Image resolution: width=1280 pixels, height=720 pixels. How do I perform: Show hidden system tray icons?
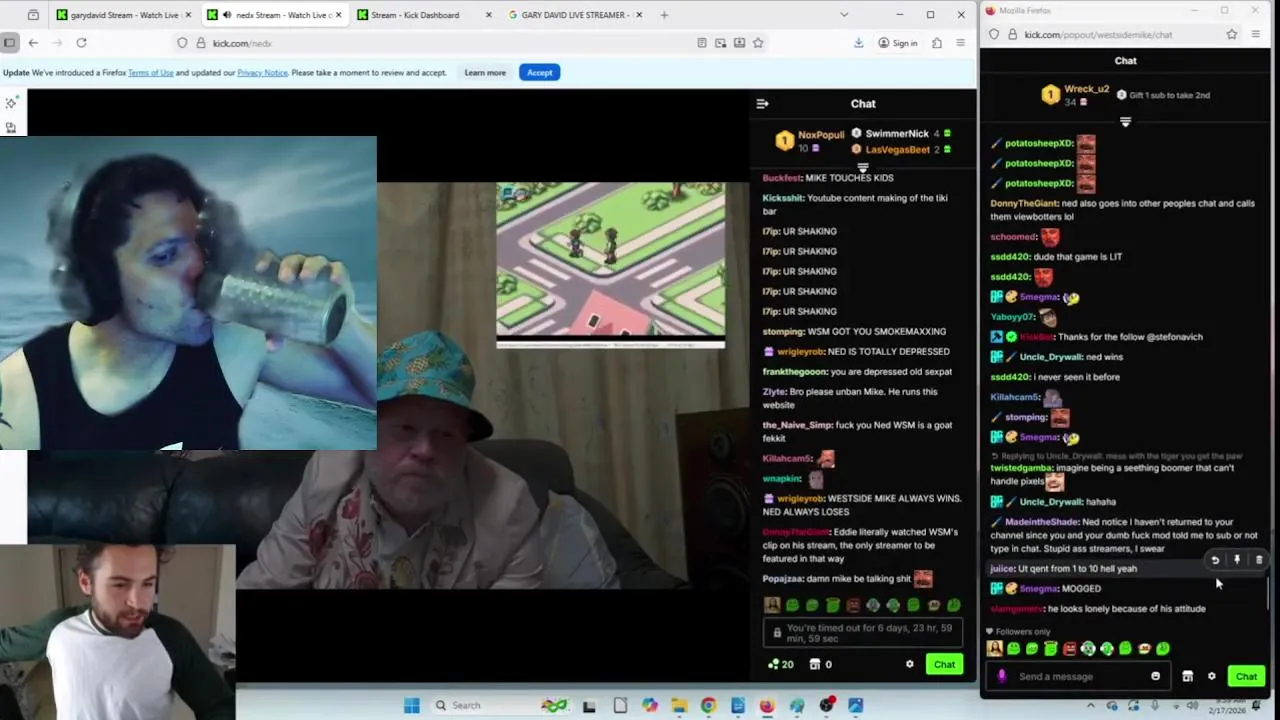pyautogui.click(x=1090, y=705)
